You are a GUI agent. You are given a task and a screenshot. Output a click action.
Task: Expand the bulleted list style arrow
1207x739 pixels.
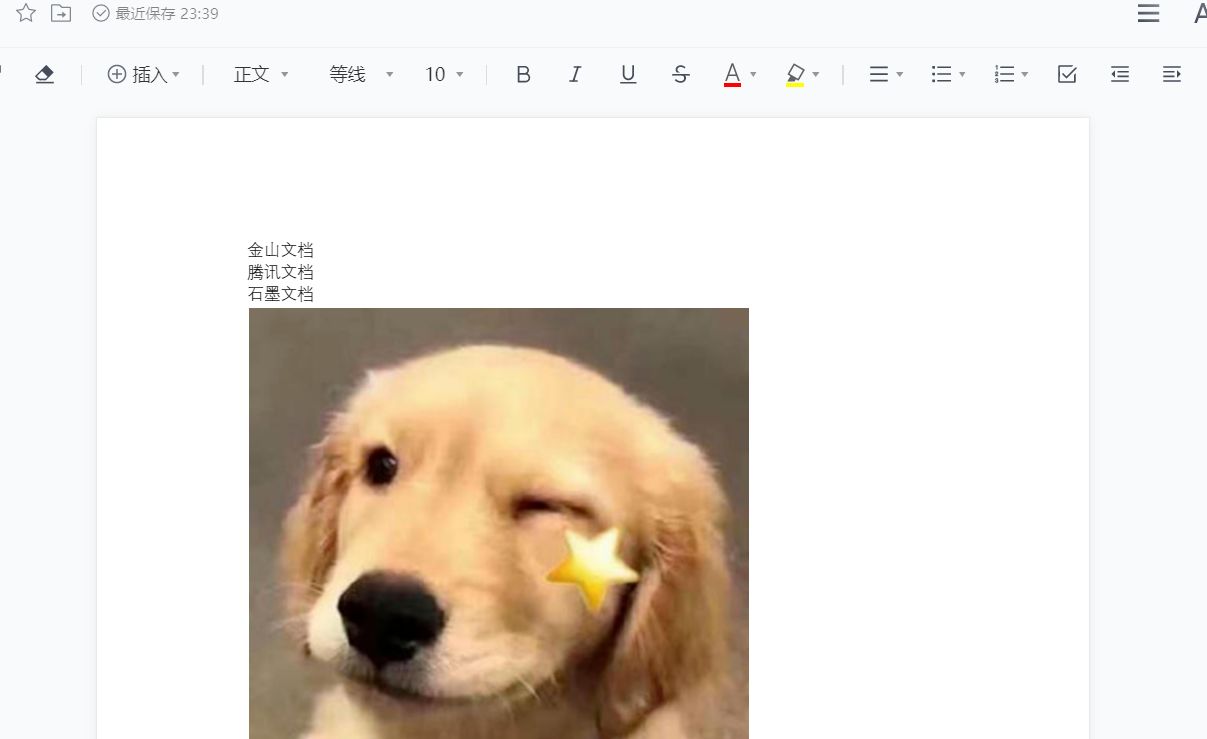click(962, 75)
